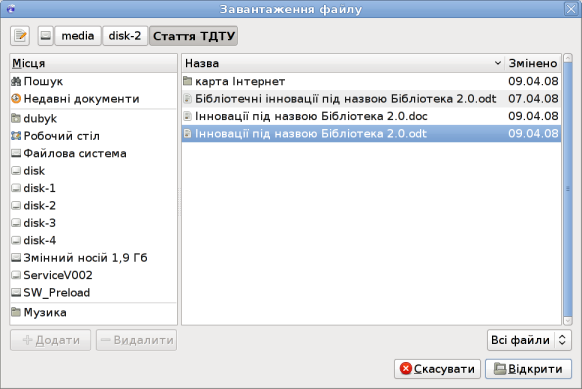
Task: Click the file list vertical scrollbar
Action: coord(568,189)
